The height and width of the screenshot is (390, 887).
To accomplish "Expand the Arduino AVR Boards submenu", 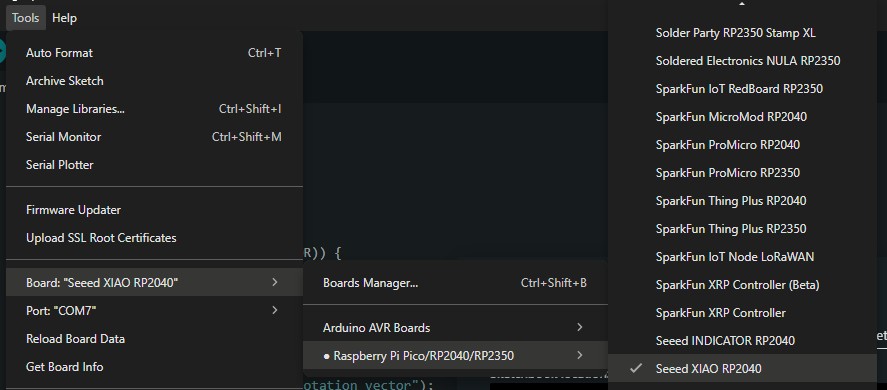I will (455, 328).
